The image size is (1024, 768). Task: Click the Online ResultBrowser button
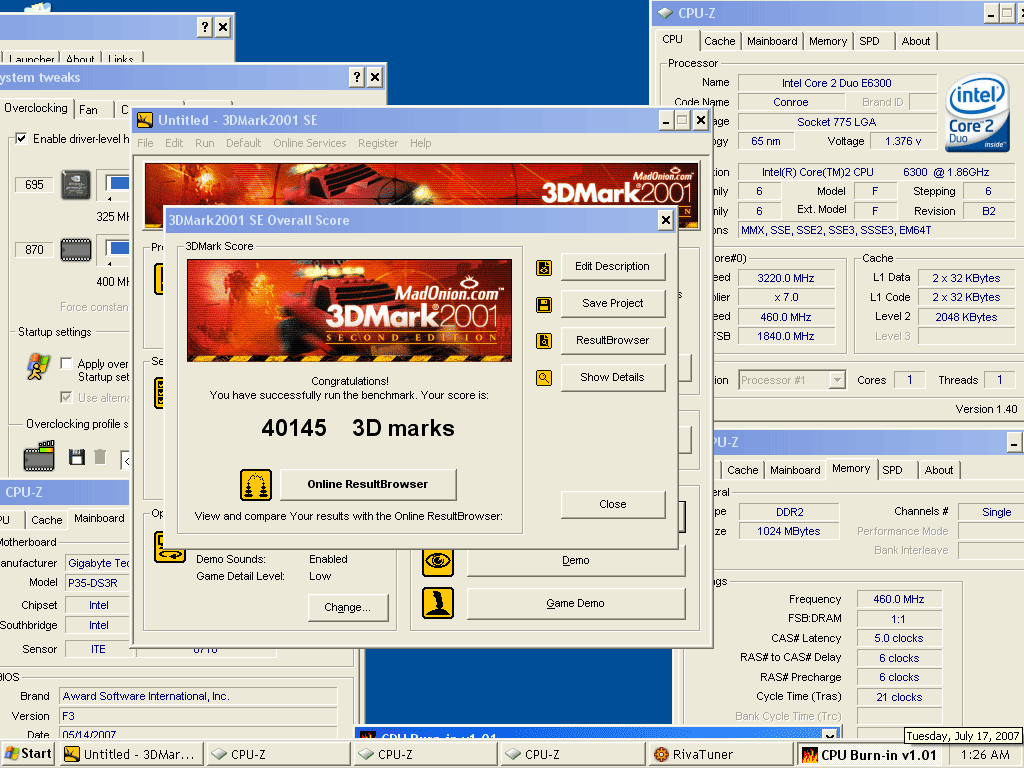[x=368, y=485]
